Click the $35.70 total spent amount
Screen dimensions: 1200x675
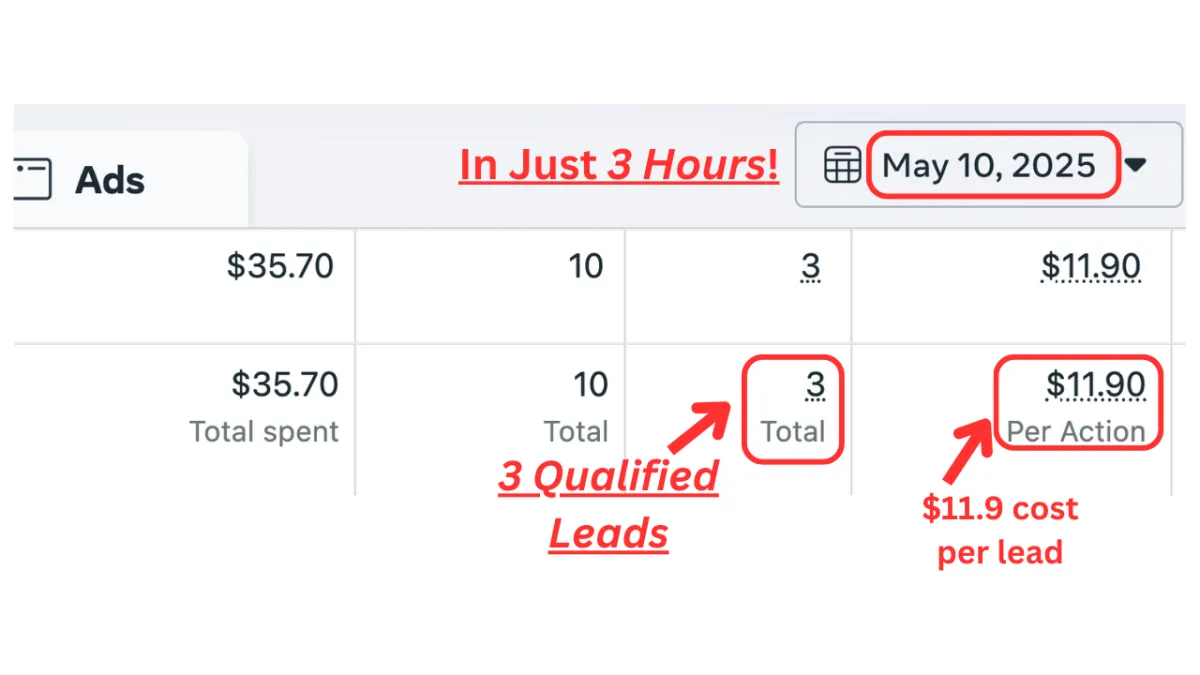[285, 384]
